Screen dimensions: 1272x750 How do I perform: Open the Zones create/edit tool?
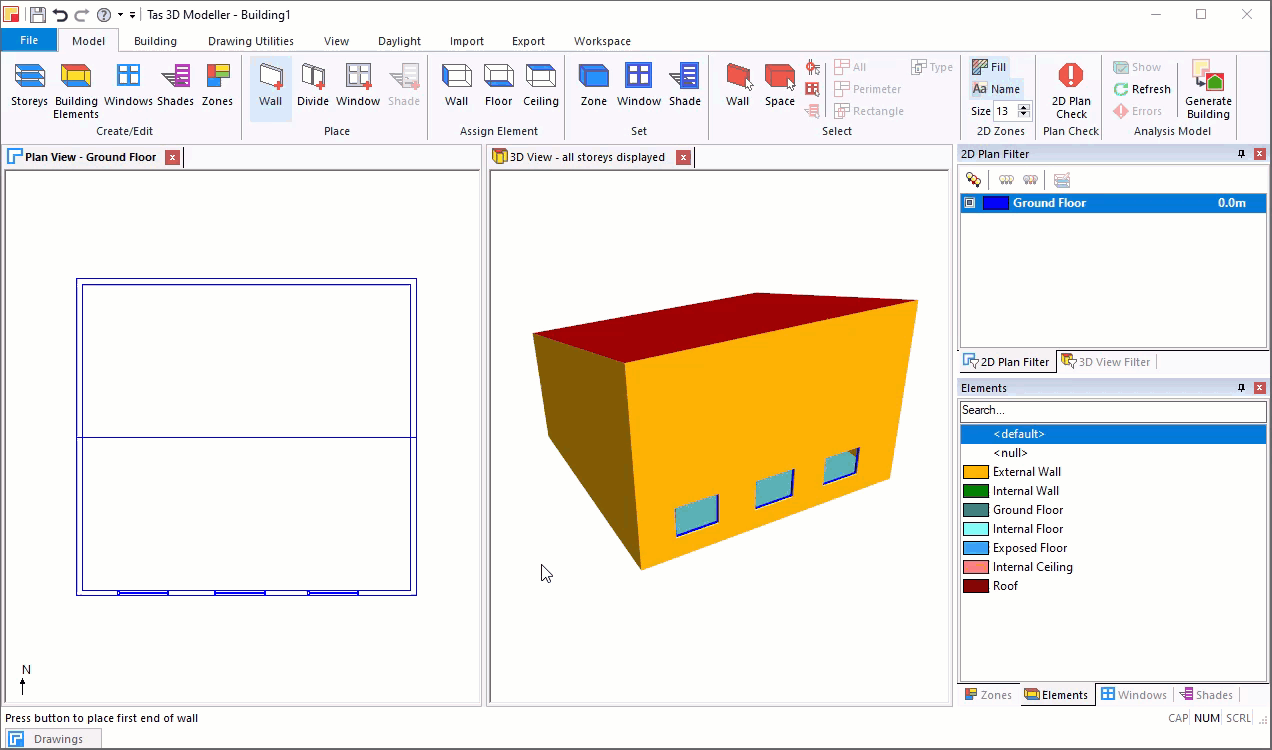(x=217, y=85)
